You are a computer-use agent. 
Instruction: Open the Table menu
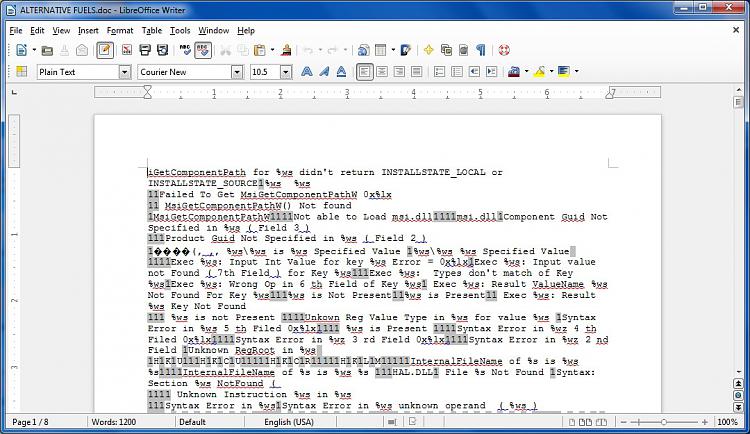click(x=152, y=31)
